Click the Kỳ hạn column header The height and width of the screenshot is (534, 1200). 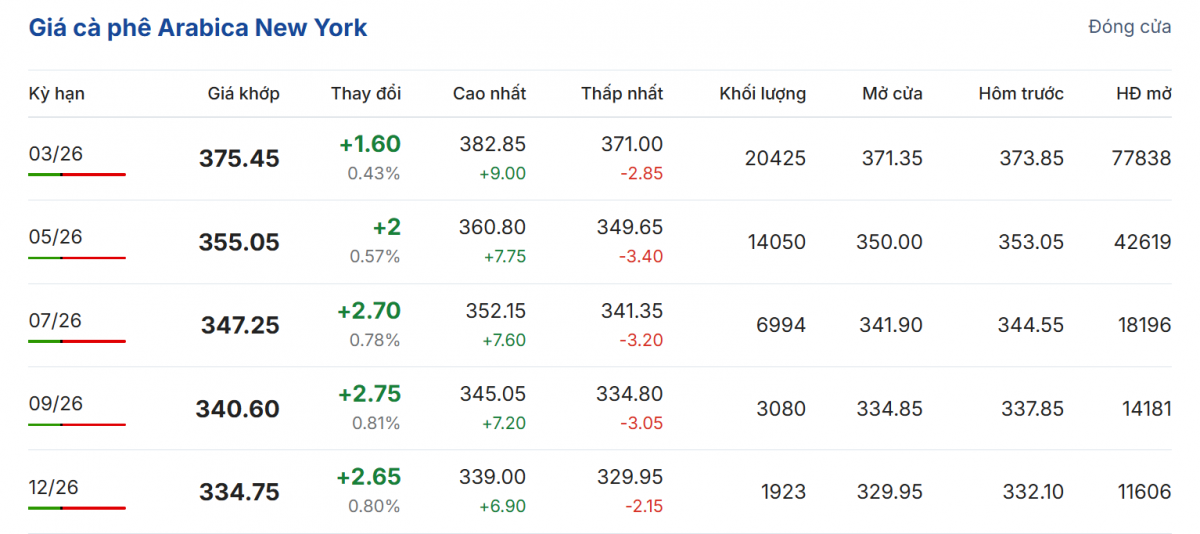coord(56,94)
